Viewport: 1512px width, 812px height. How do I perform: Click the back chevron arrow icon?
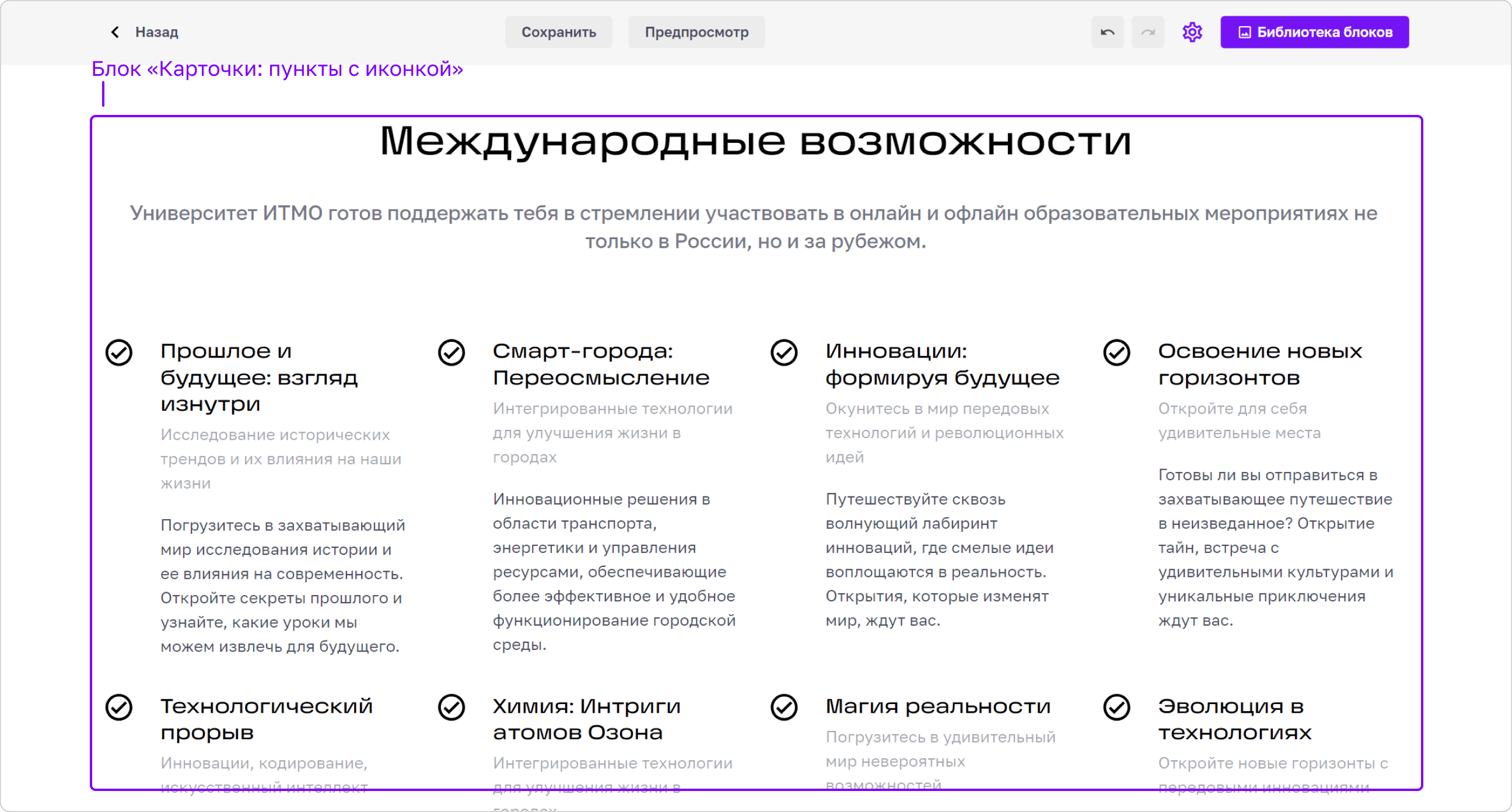(115, 32)
